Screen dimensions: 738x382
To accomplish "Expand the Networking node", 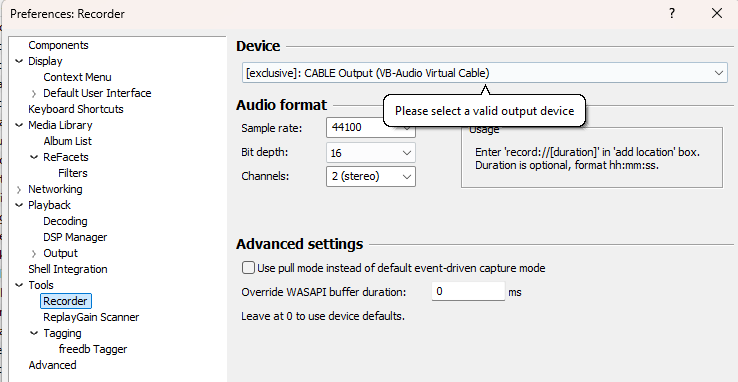I will click(x=19, y=190).
